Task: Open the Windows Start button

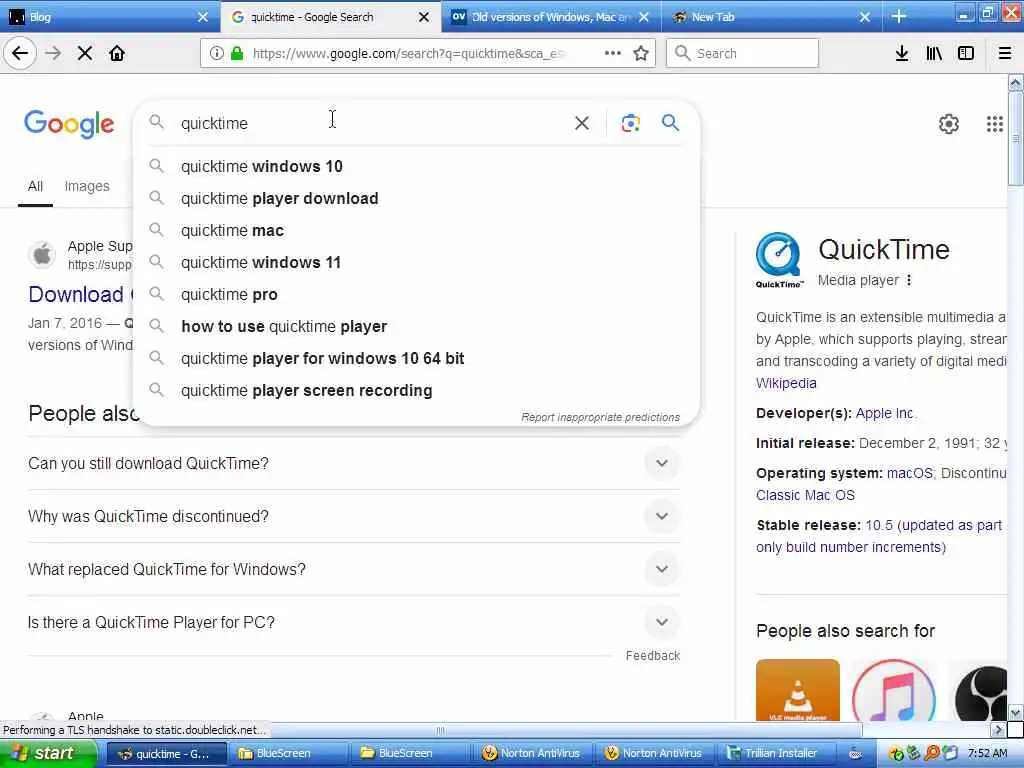Action: tap(48, 753)
